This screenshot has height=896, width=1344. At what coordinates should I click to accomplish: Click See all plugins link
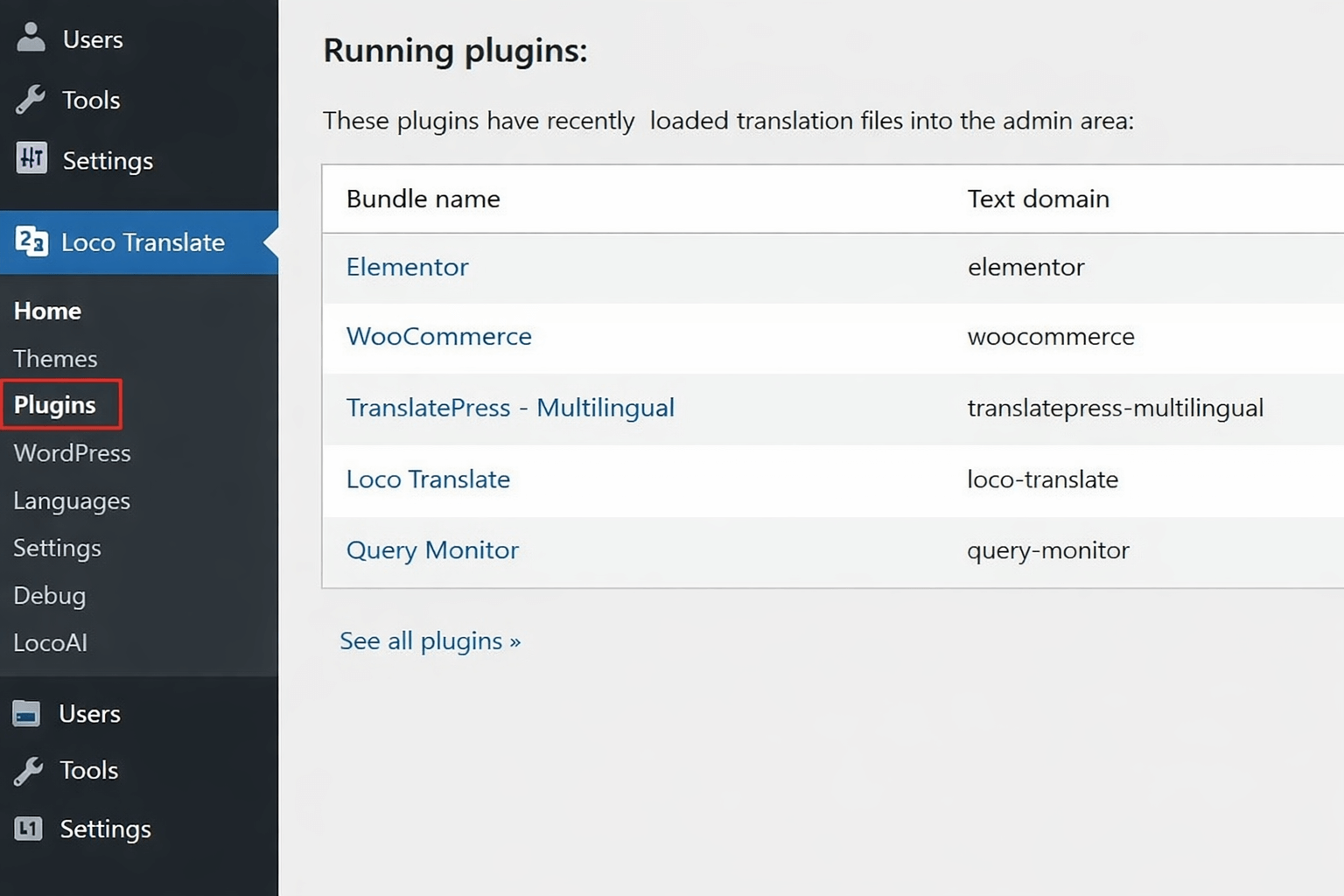coord(430,640)
